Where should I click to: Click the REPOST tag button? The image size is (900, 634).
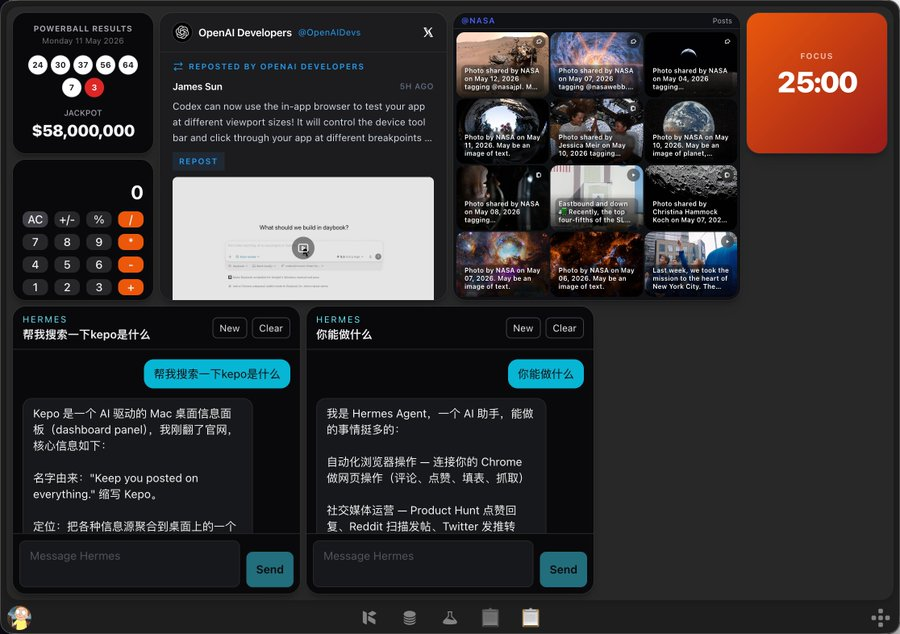[198, 161]
